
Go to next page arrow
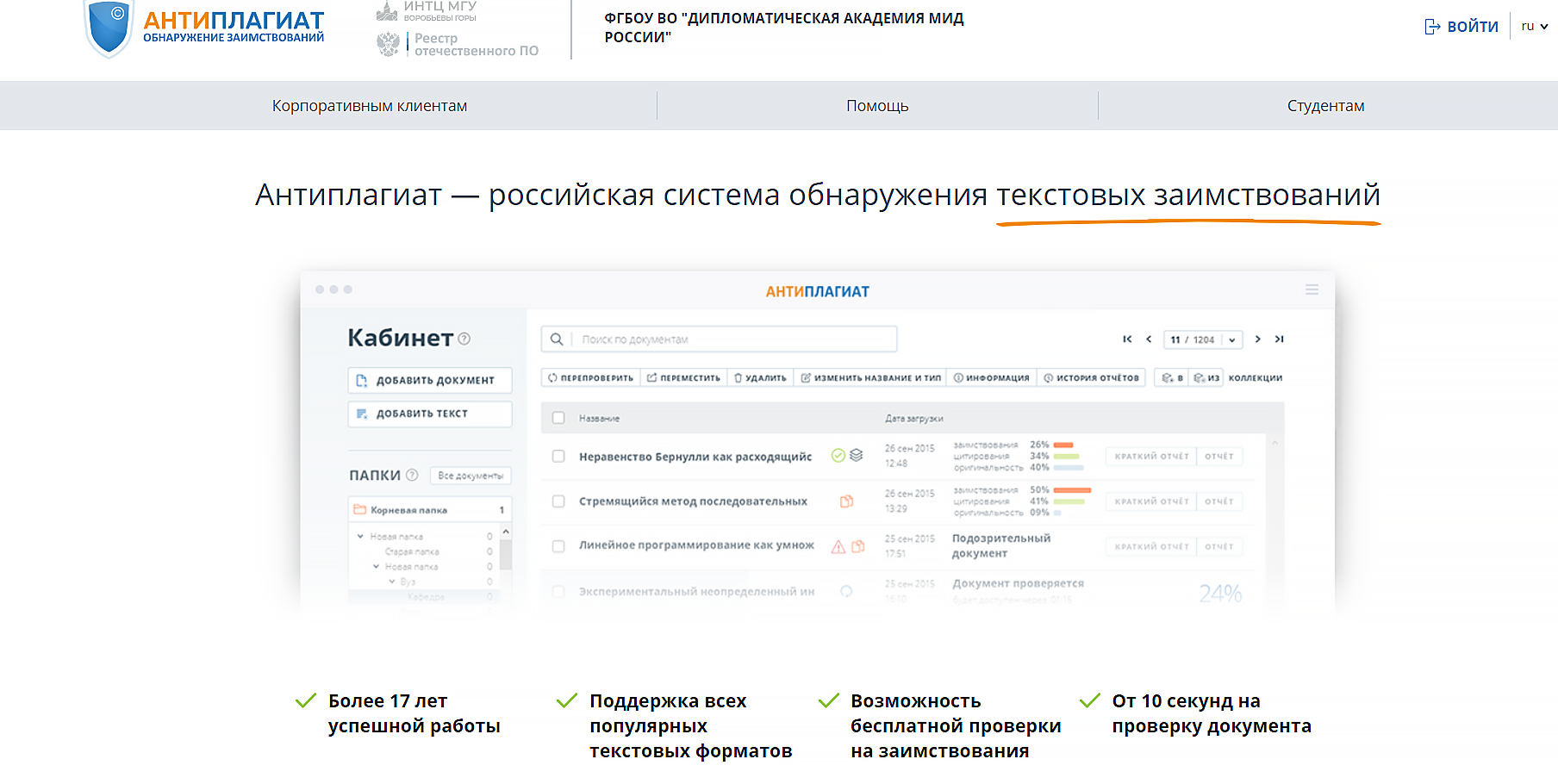pyautogui.click(x=1258, y=339)
